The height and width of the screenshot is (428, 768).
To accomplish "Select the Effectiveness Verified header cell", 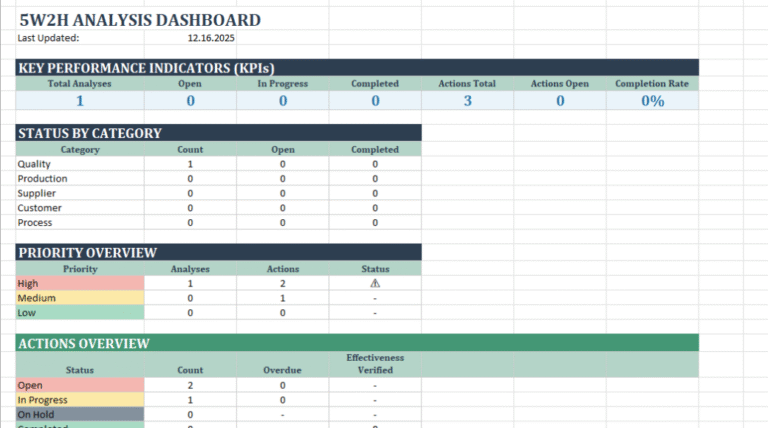I will (x=375, y=364).
